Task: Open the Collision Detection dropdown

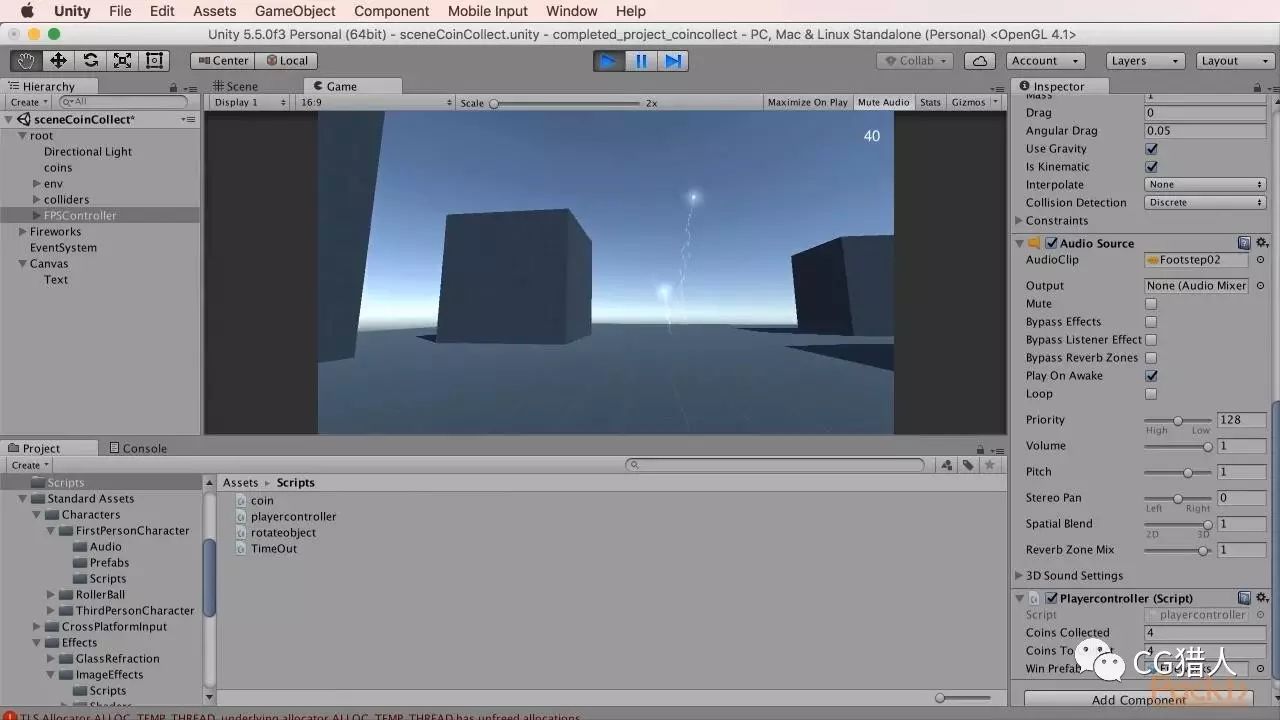Action: click(1205, 203)
